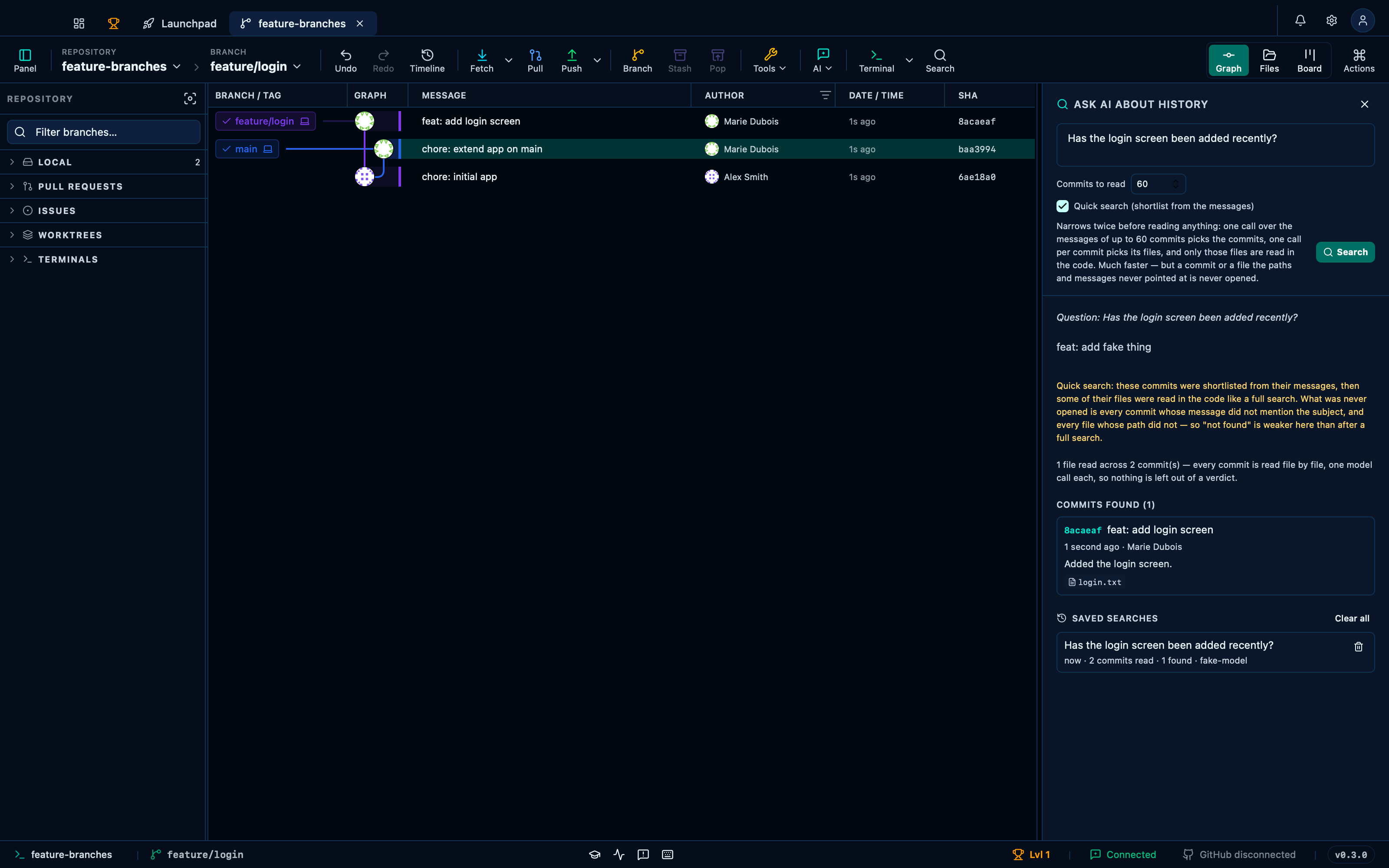The image size is (1389, 868).
Task: Open the keyboard shortcuts icon
Action: tap(668, 855)
